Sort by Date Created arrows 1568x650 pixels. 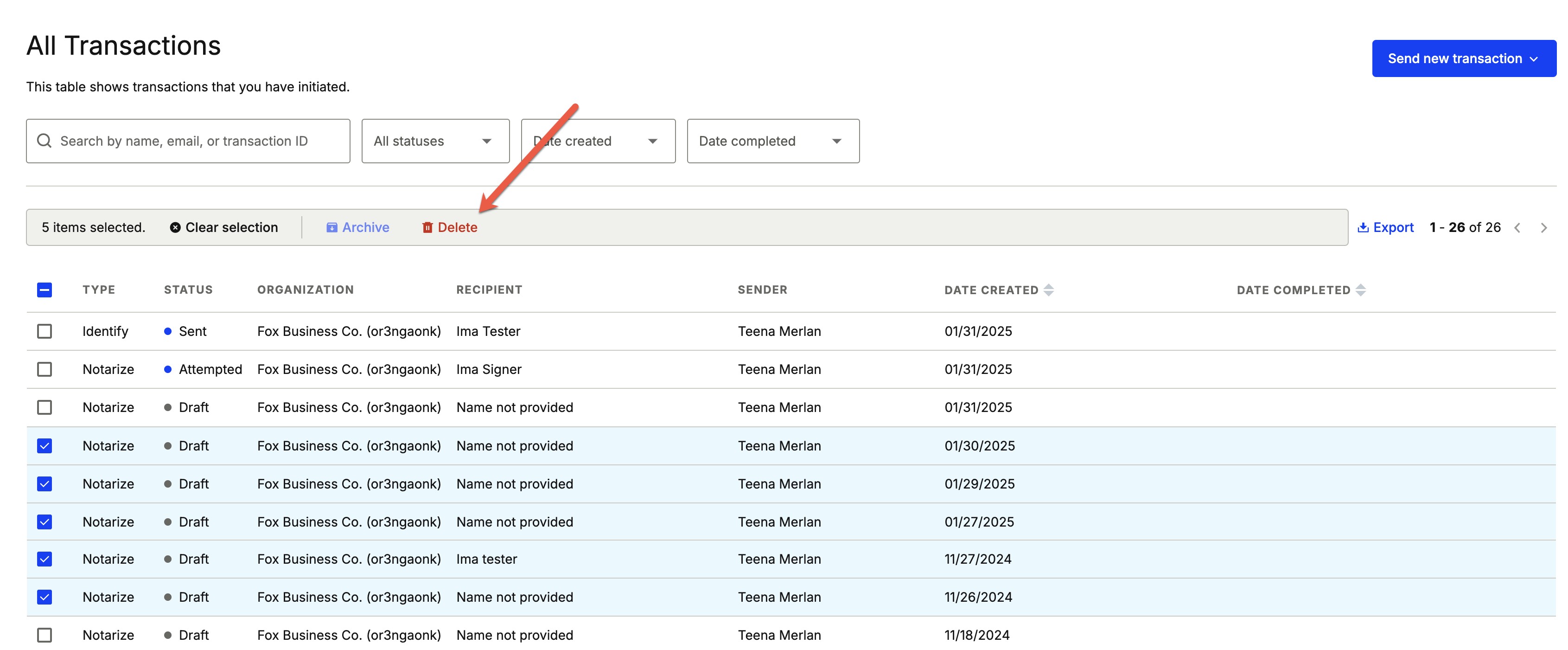[1048, 290]
